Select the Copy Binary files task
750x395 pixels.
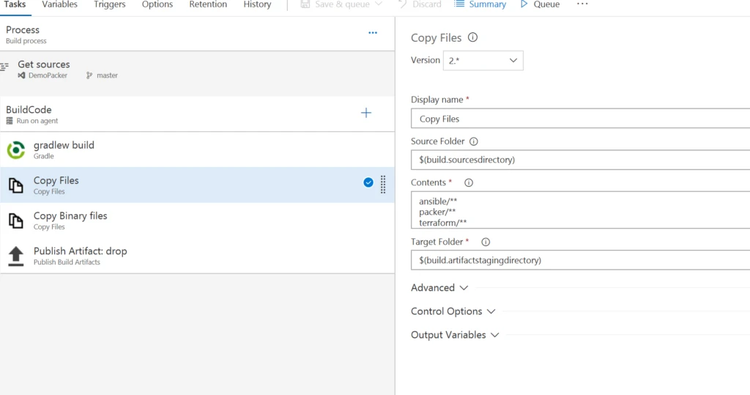197,220
